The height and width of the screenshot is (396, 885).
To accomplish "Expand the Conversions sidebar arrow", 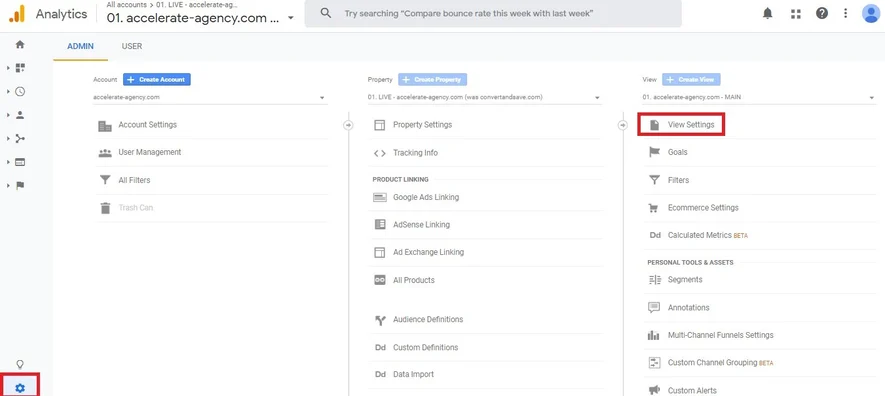I will click(x=8, y=186).
